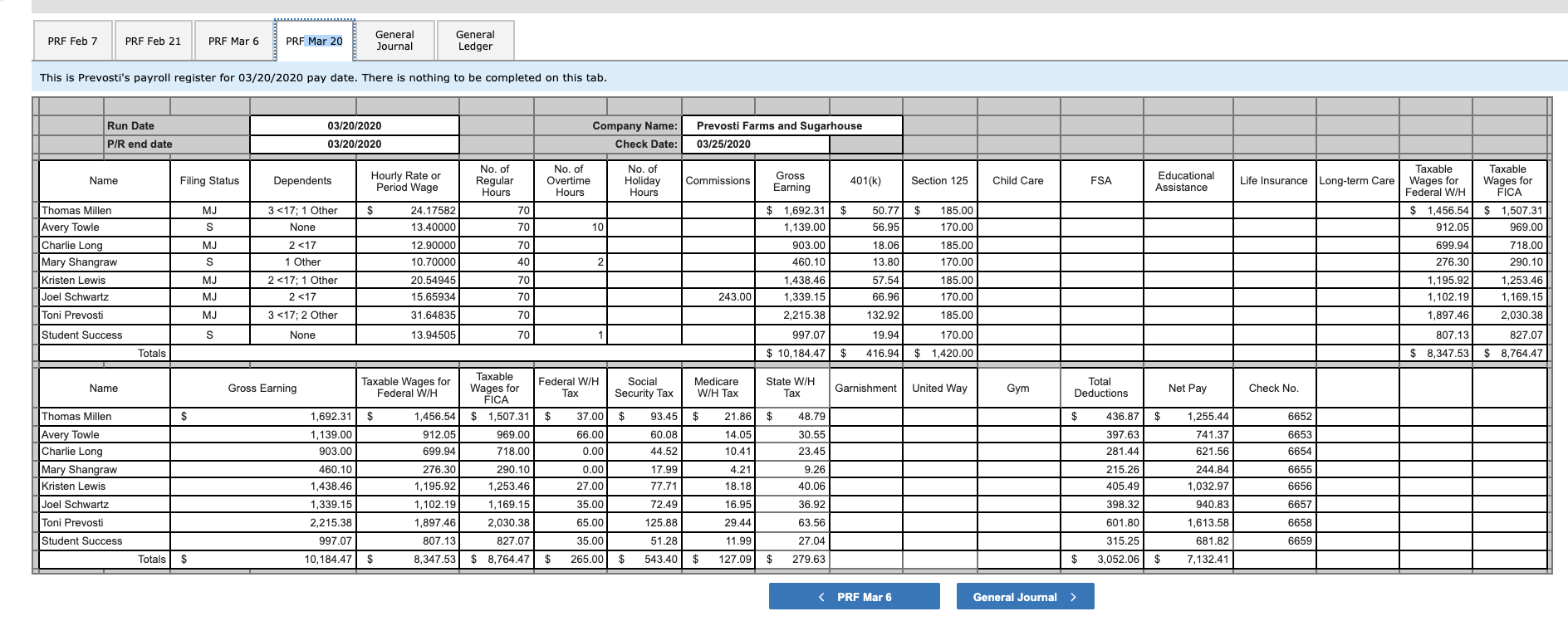Click Thomas Millen's check number 6652
This screenshot has height=626, width=1568.
click(x=1273, y=416)
